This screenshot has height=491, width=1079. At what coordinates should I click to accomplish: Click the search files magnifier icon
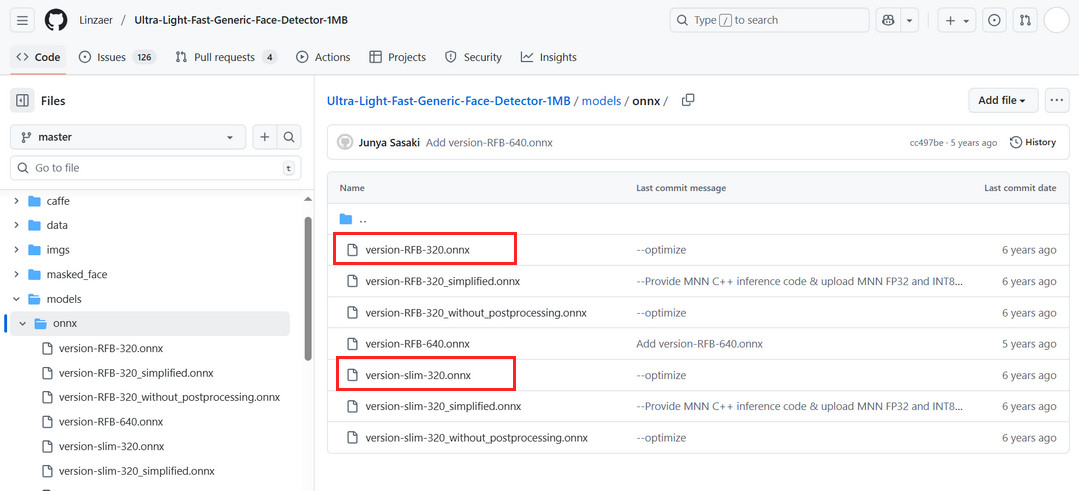click(288, 137)
